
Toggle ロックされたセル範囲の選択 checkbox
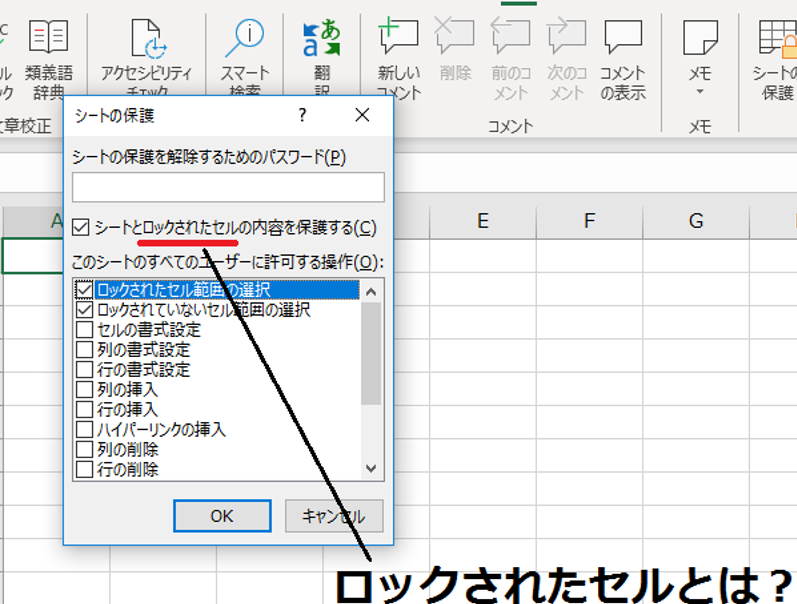84,290
